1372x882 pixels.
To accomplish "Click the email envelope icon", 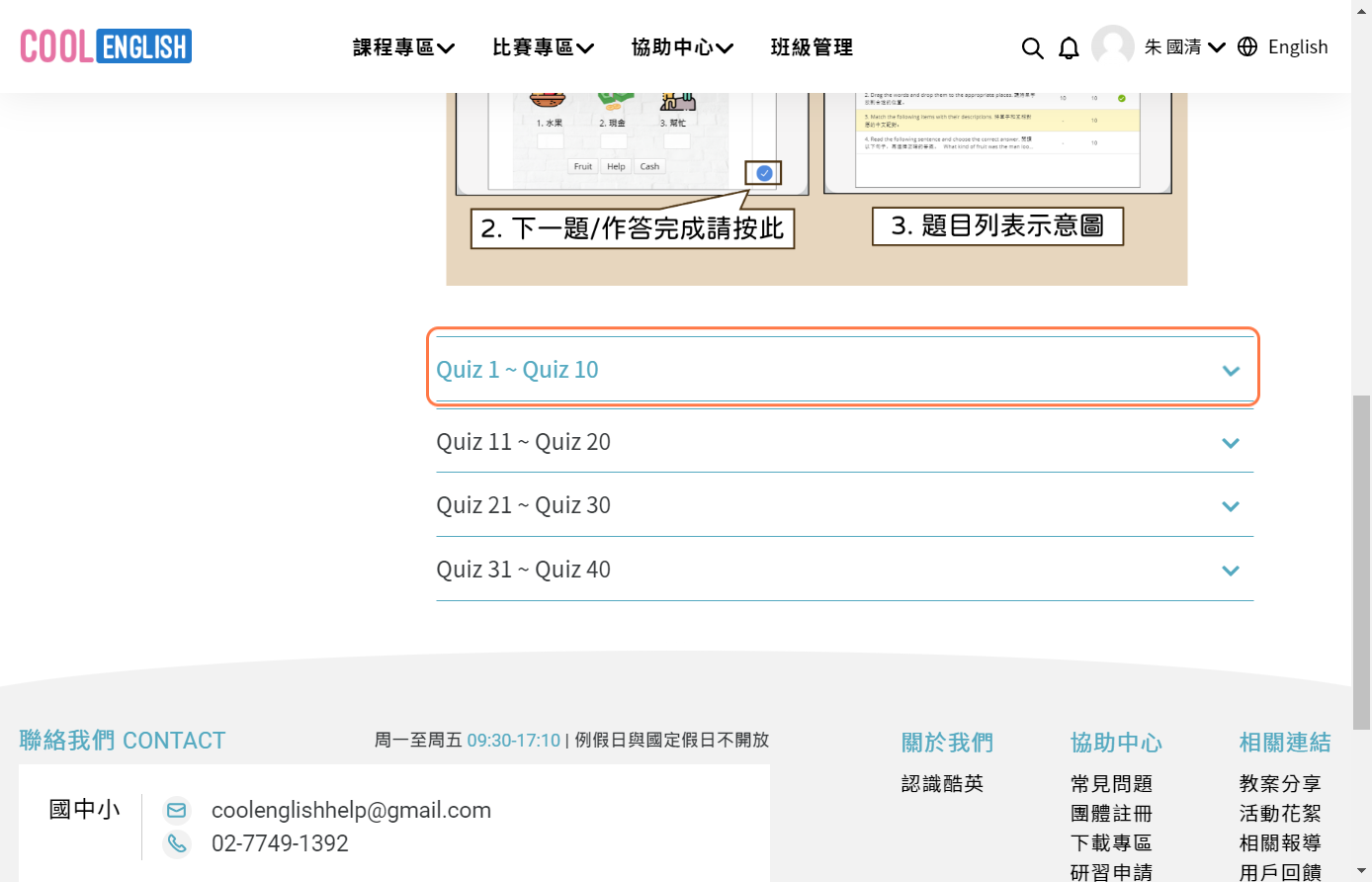I will coord(177,811).
